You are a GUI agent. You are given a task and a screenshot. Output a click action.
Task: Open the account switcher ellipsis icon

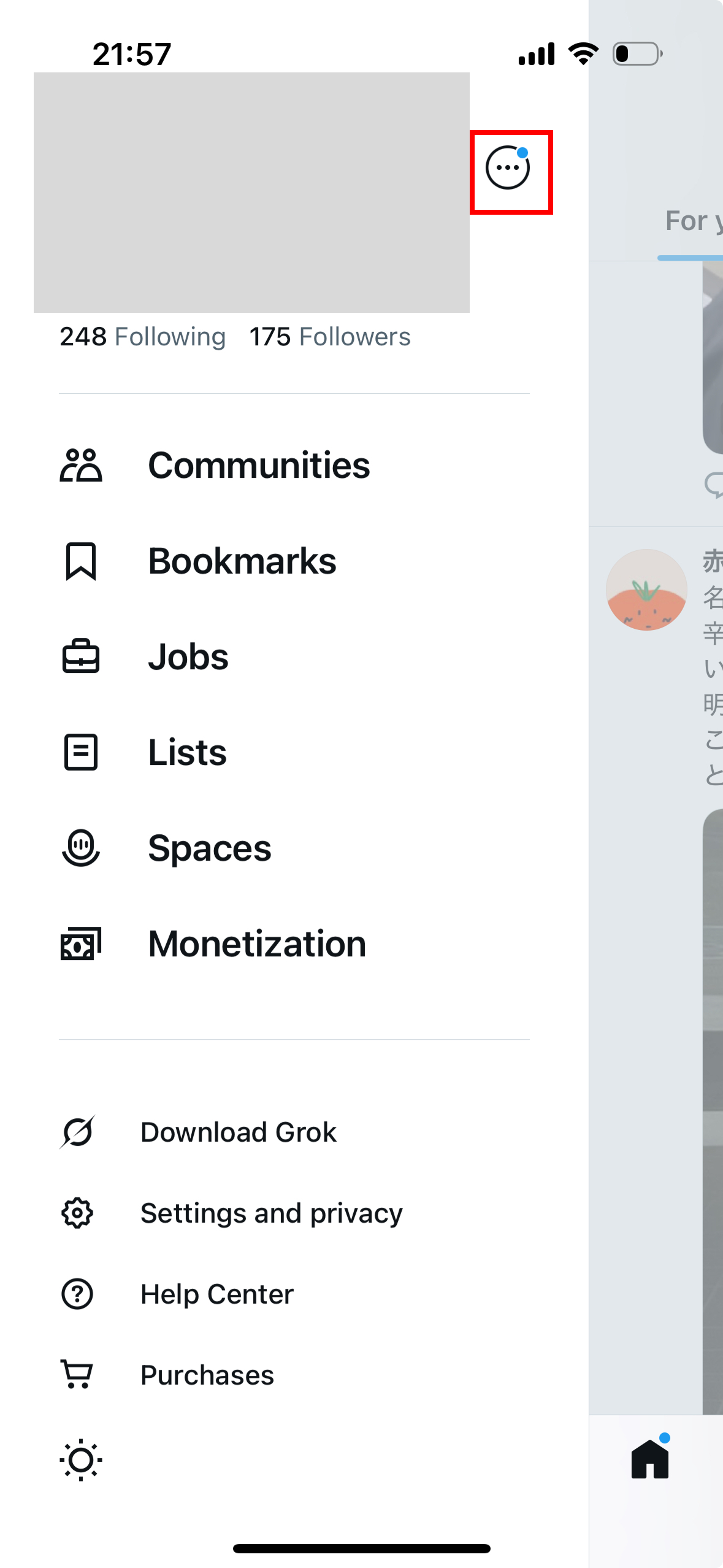coord(508,168)
